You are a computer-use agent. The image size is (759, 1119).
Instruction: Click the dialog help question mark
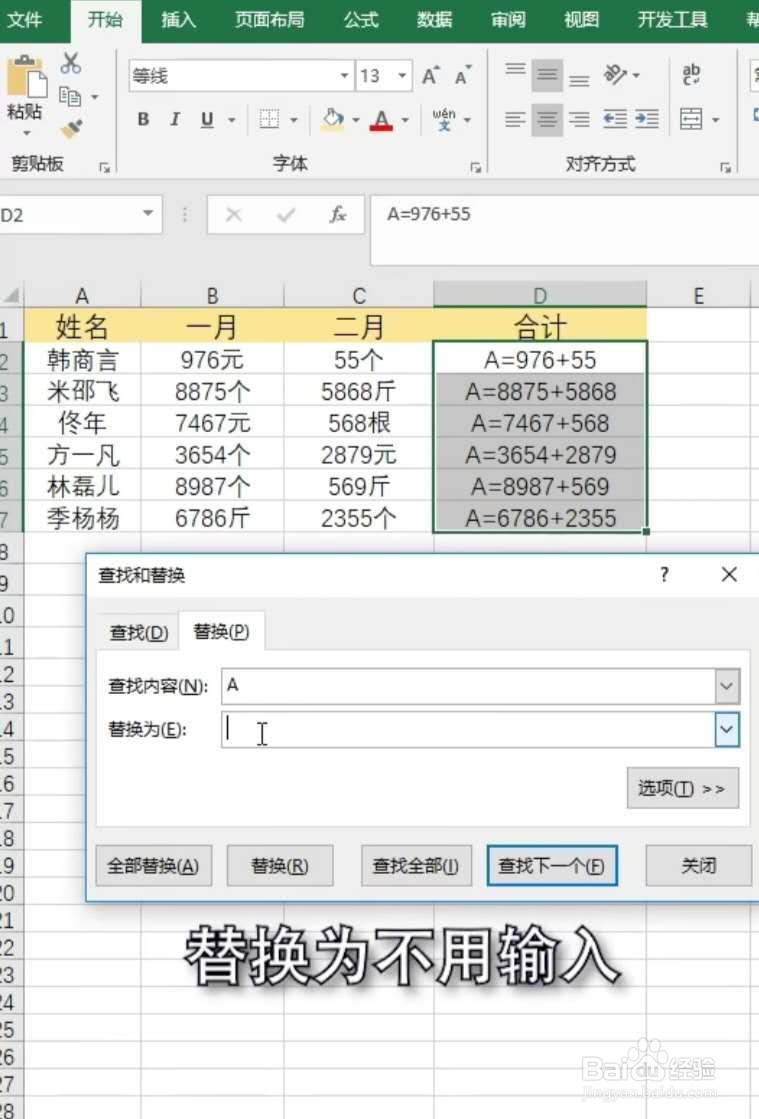(x=664, y=574)
